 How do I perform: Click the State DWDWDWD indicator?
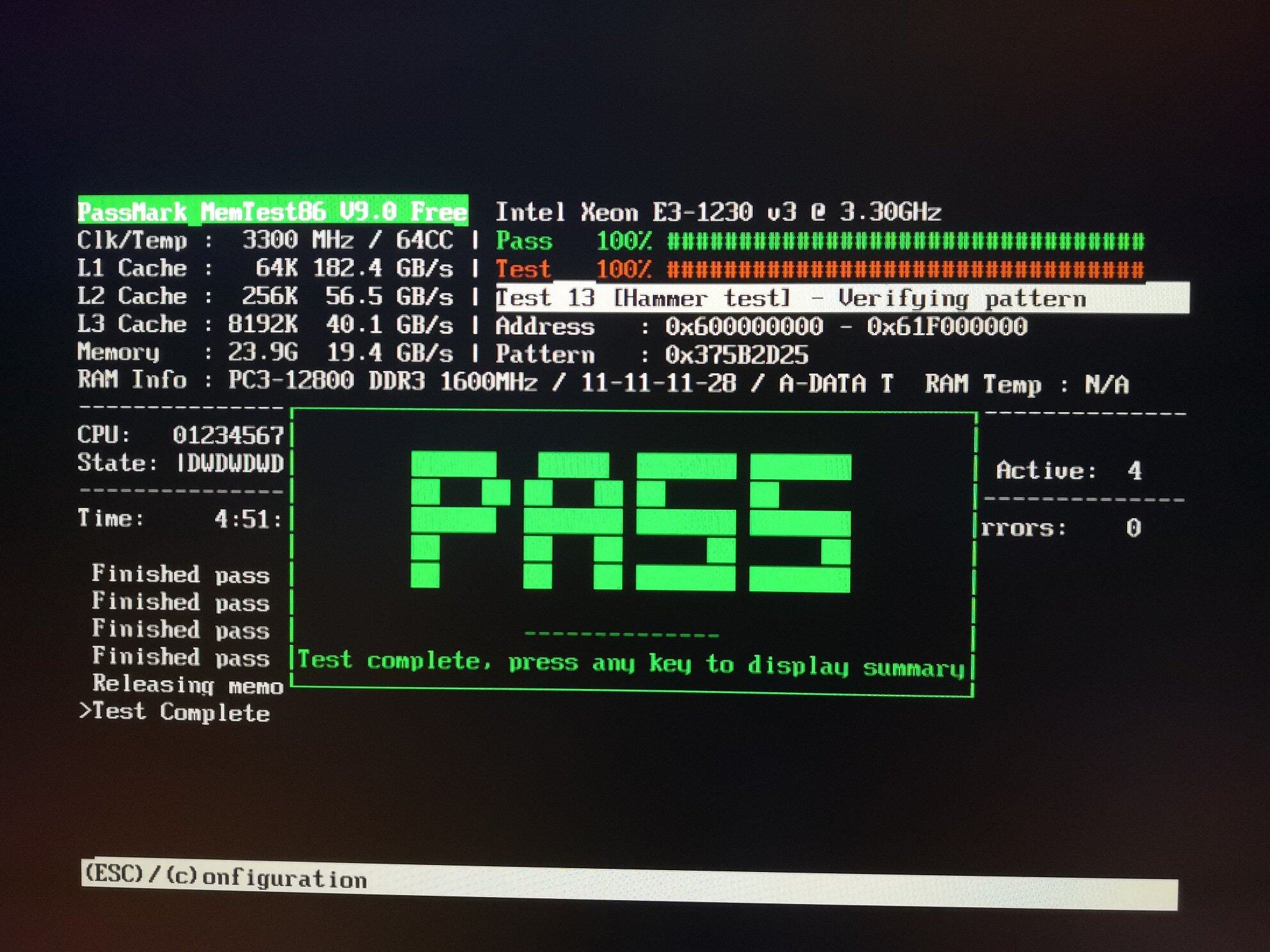181,463
